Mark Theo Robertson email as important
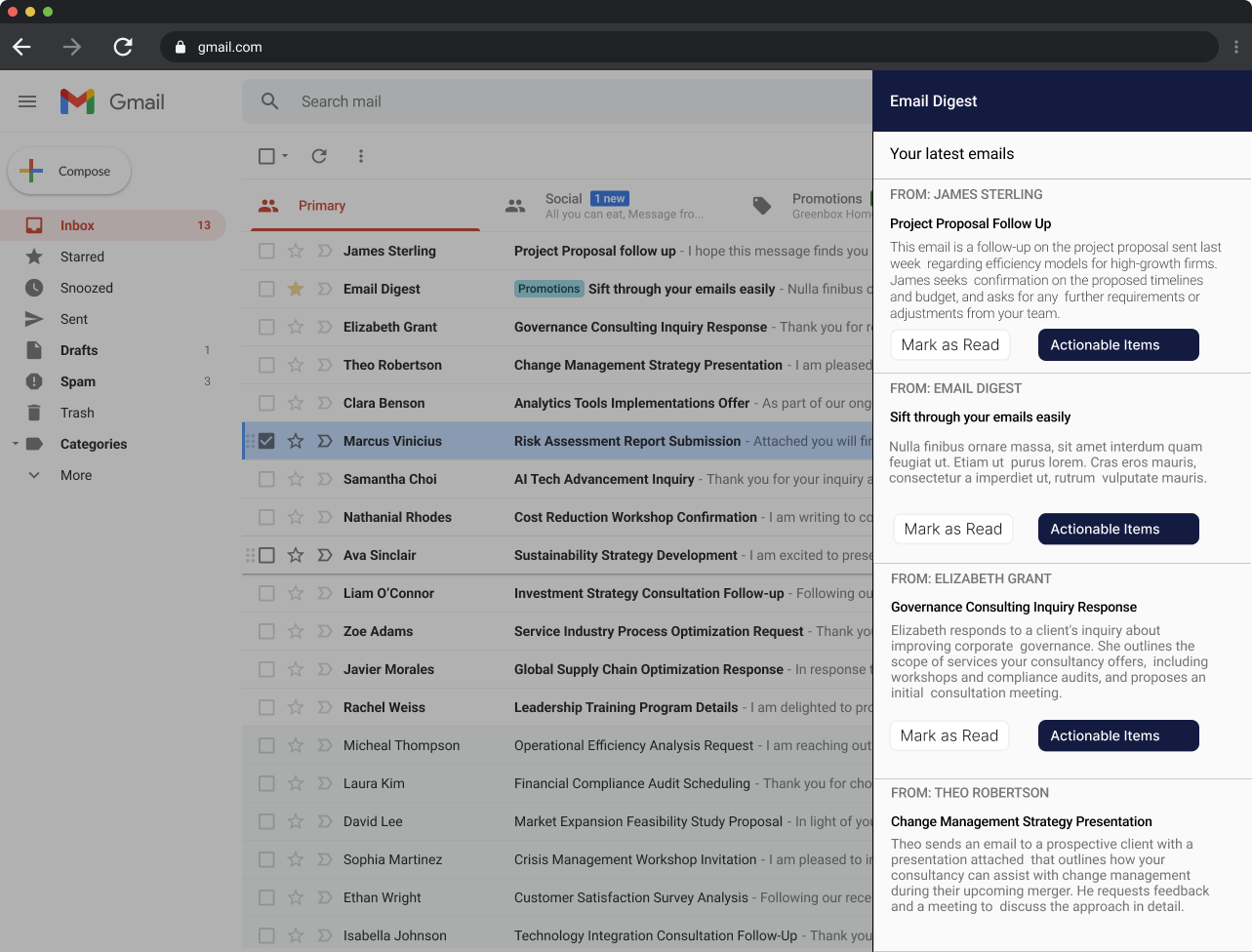This screenshot has width=1252, height=952. click(x=325, y=365)
